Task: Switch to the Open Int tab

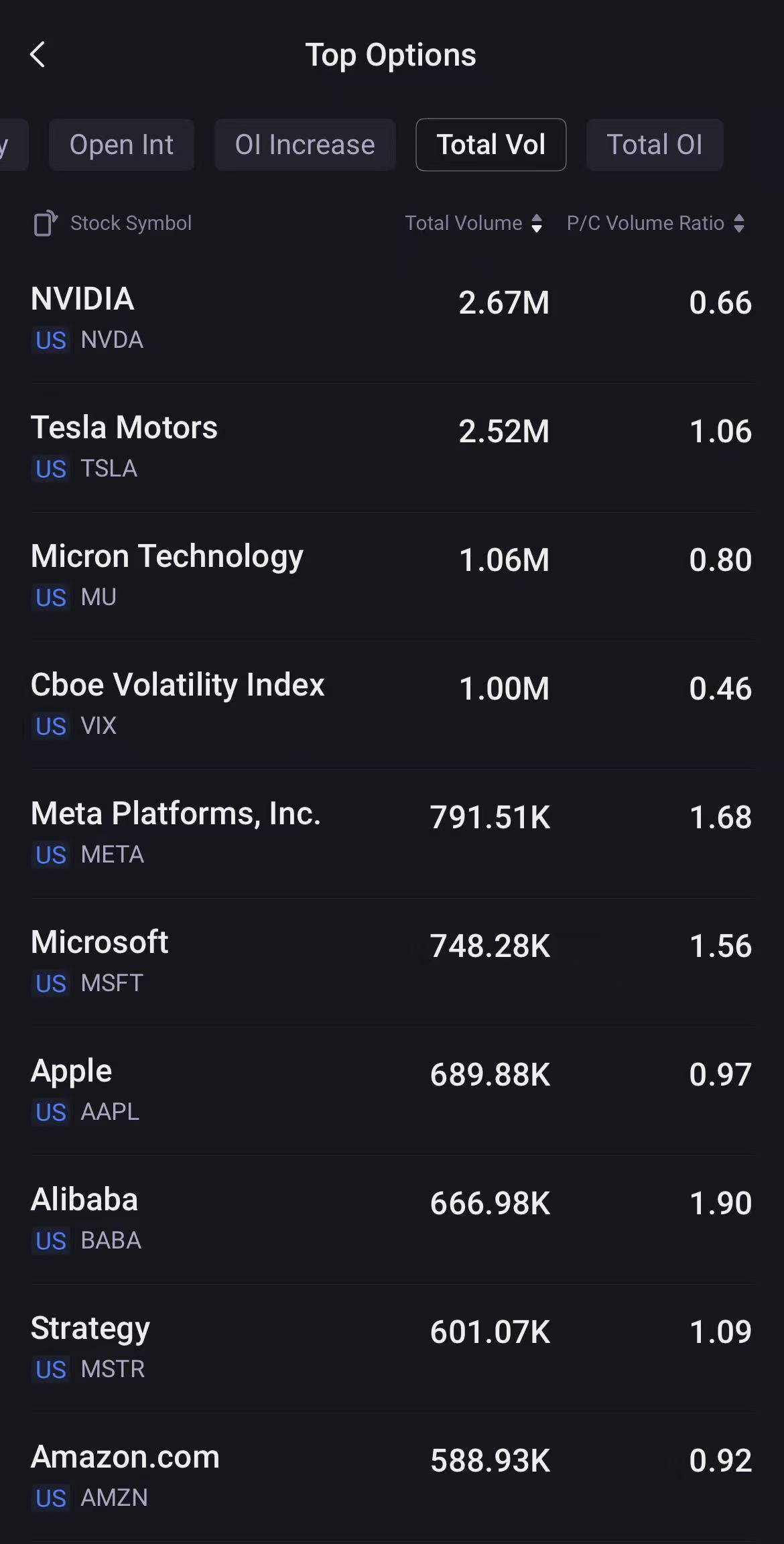Action: coord(121,145)
